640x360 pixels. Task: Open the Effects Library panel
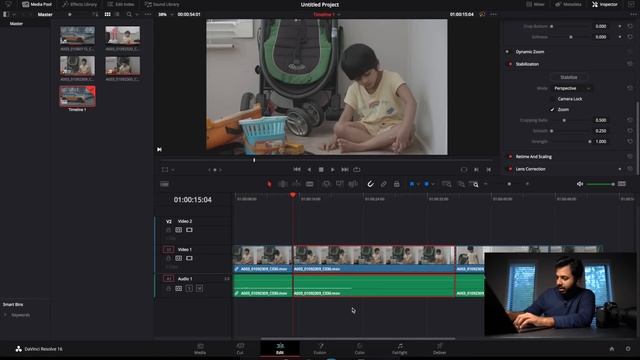[80, 4]
